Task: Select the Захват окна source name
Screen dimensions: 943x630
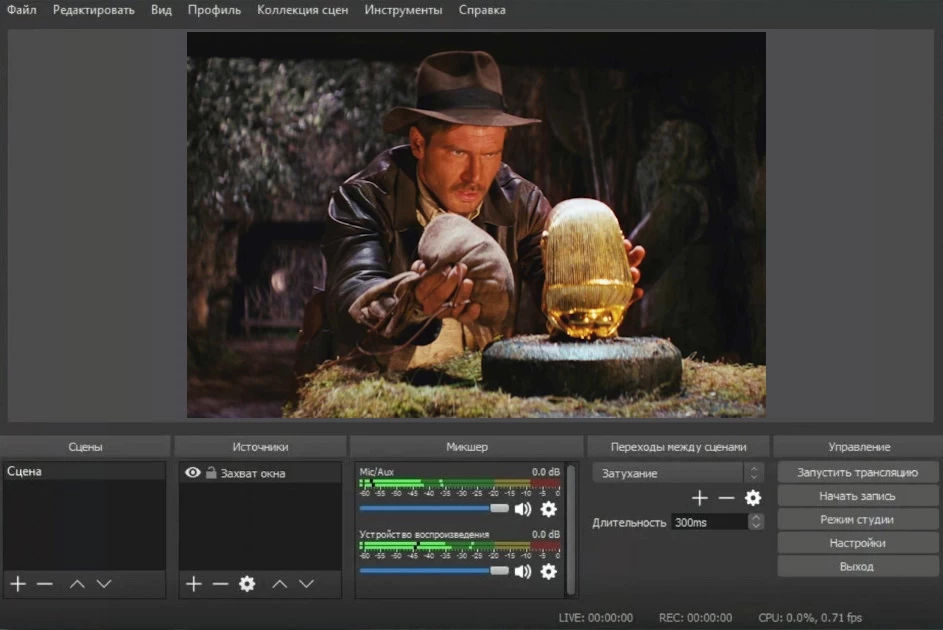Action: pyautogui.click(x=253, y=474)
